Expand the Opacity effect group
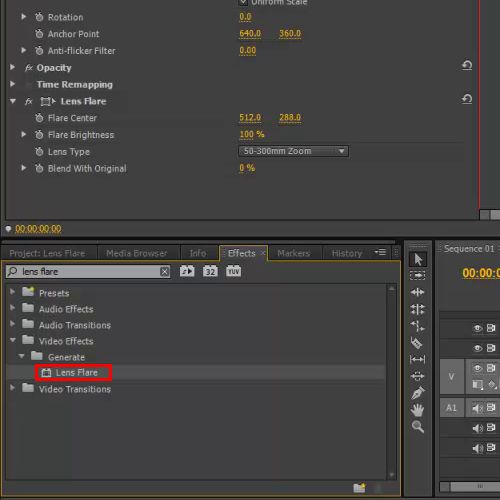This screenshot has width=500, height=500. [x=12, y=67]
